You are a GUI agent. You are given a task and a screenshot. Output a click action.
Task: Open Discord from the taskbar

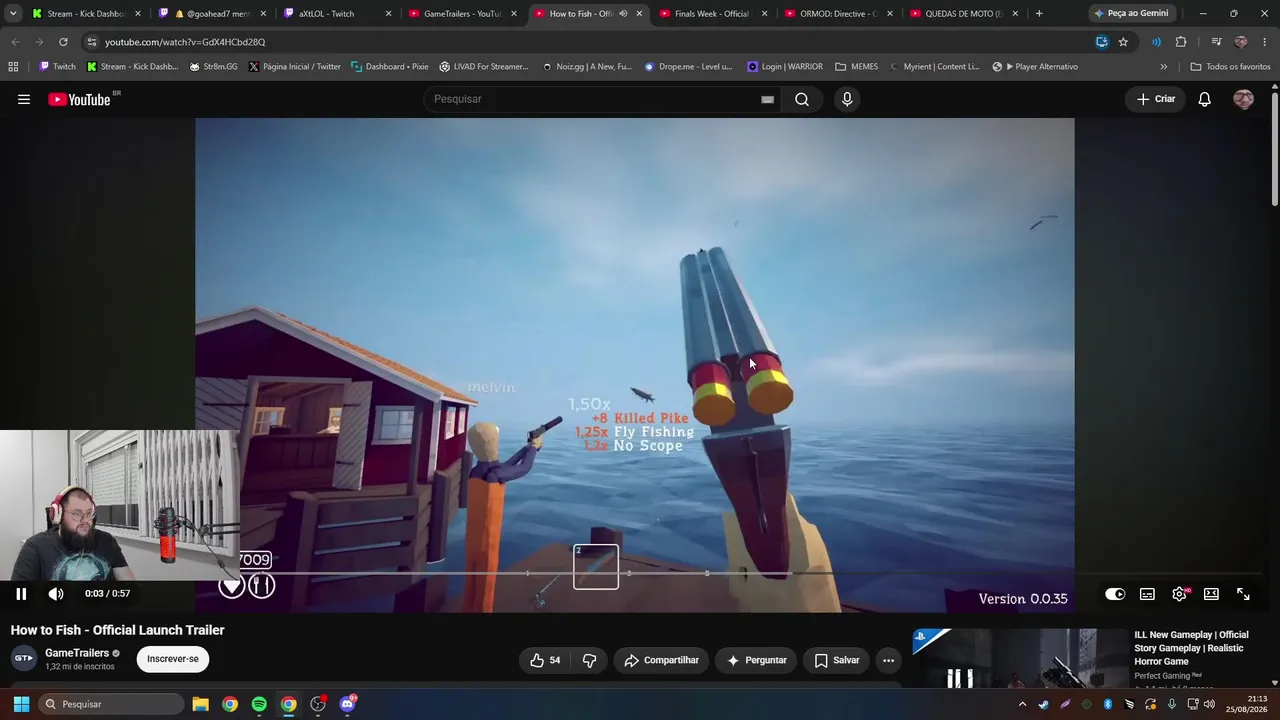coord(347,704)
